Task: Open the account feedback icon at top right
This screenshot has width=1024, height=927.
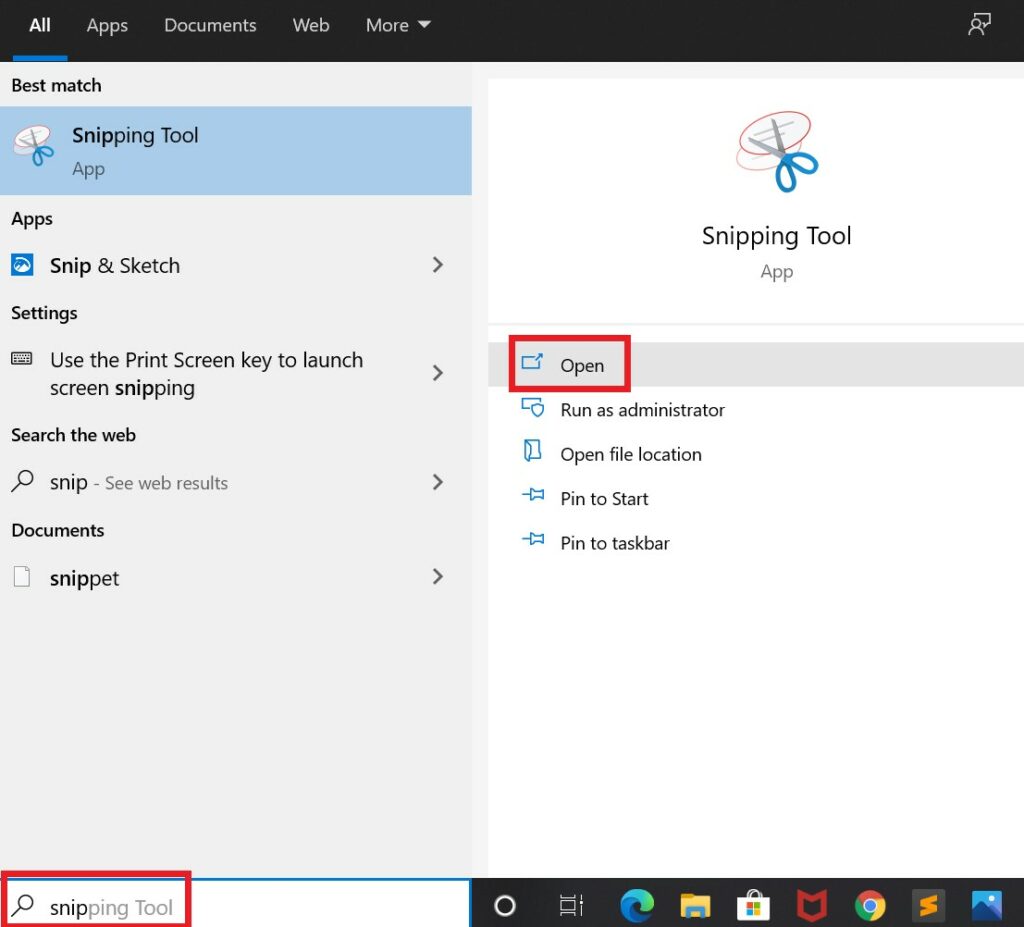Action: click(x=978, y=24)
